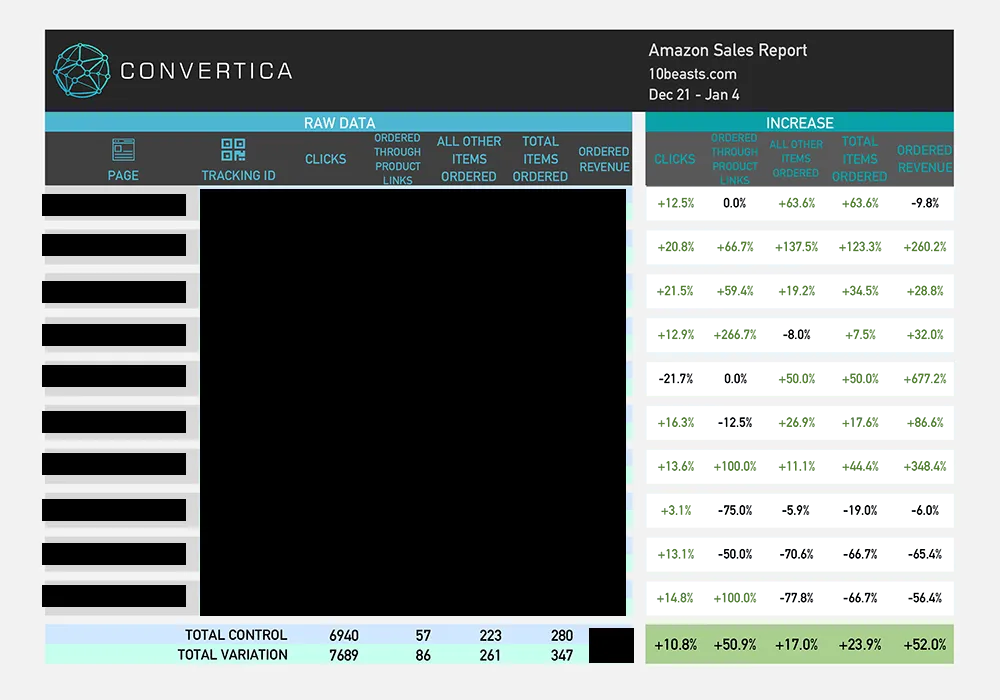
Task: Click the -9.8% ordered revenue cell
Action: click(925, 203)
